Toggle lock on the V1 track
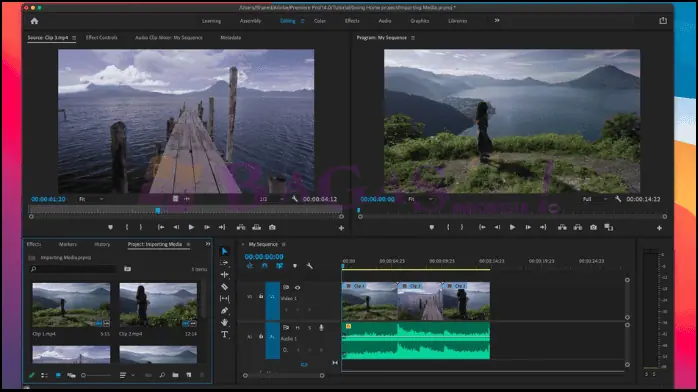This screenshot has height=392, width=698. pyautogui.click(x=261, y=296)
